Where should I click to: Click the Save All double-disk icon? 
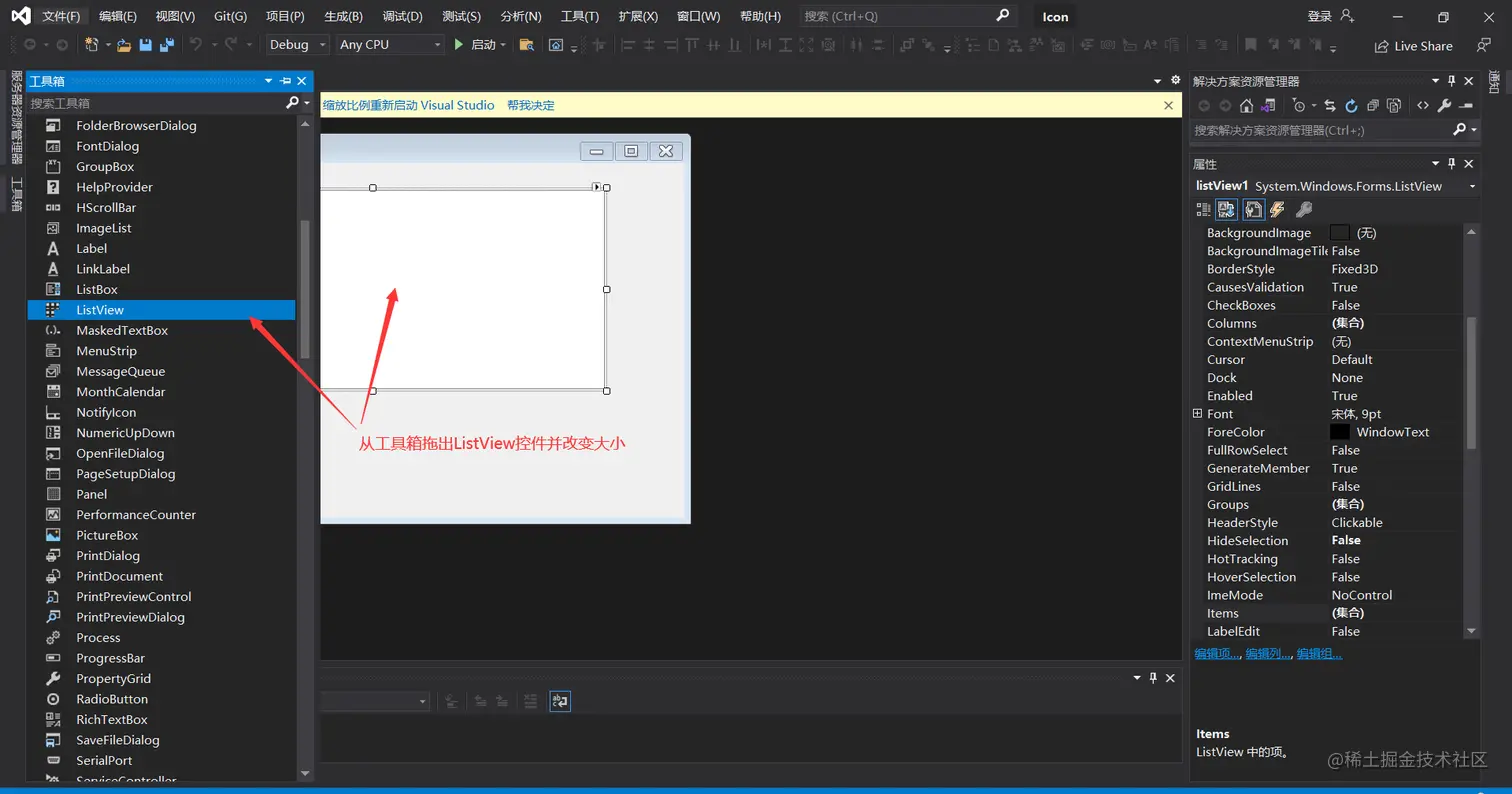tap(166, 45)
